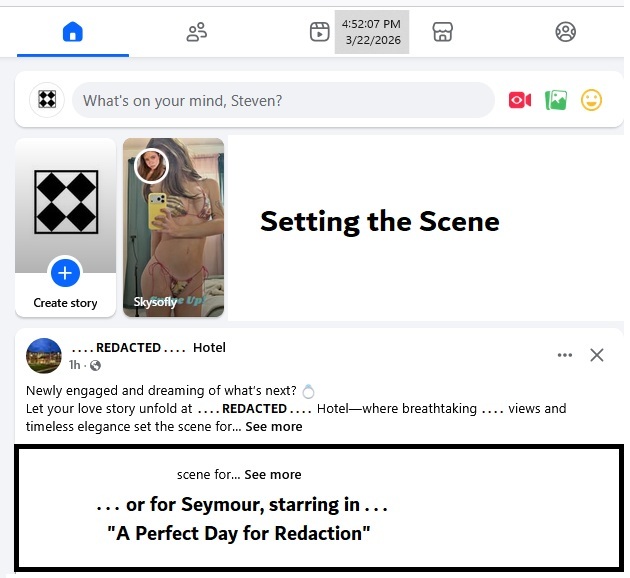Click the 1h post timestamp

click(x=75, y=365)
